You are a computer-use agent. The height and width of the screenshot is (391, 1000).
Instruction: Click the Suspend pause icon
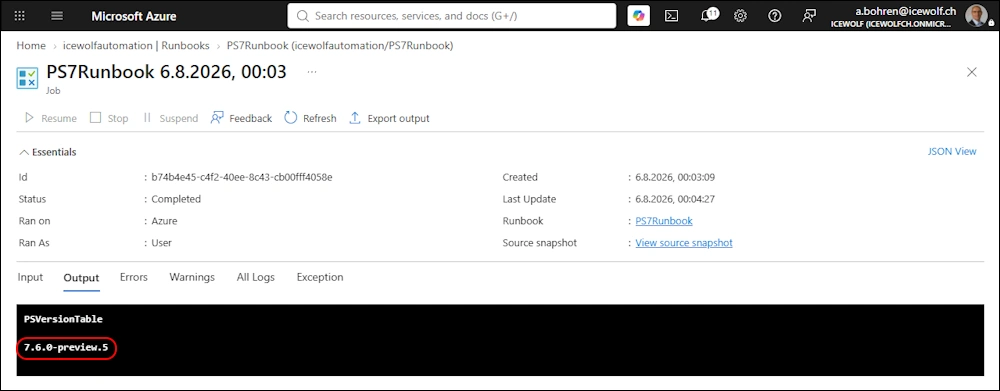[147, 118]
